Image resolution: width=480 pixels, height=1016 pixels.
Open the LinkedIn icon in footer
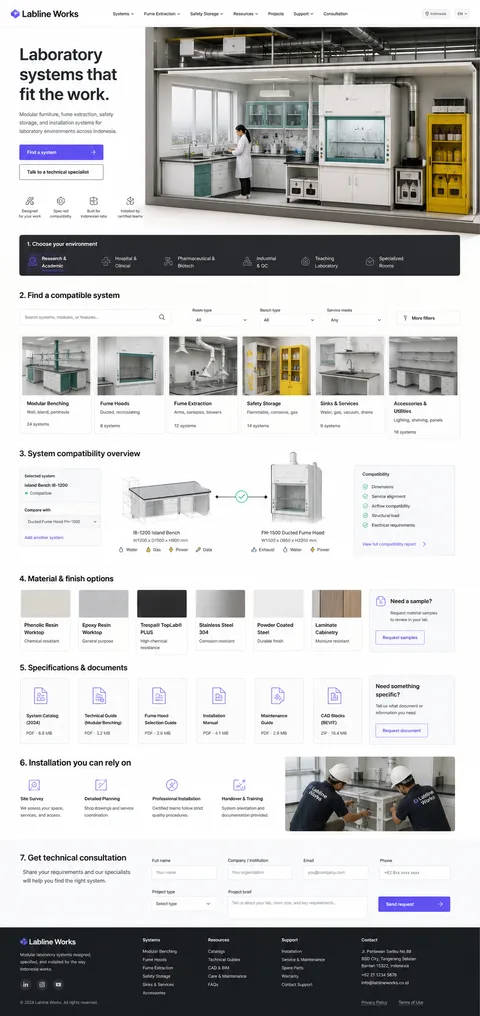point(25,985)
